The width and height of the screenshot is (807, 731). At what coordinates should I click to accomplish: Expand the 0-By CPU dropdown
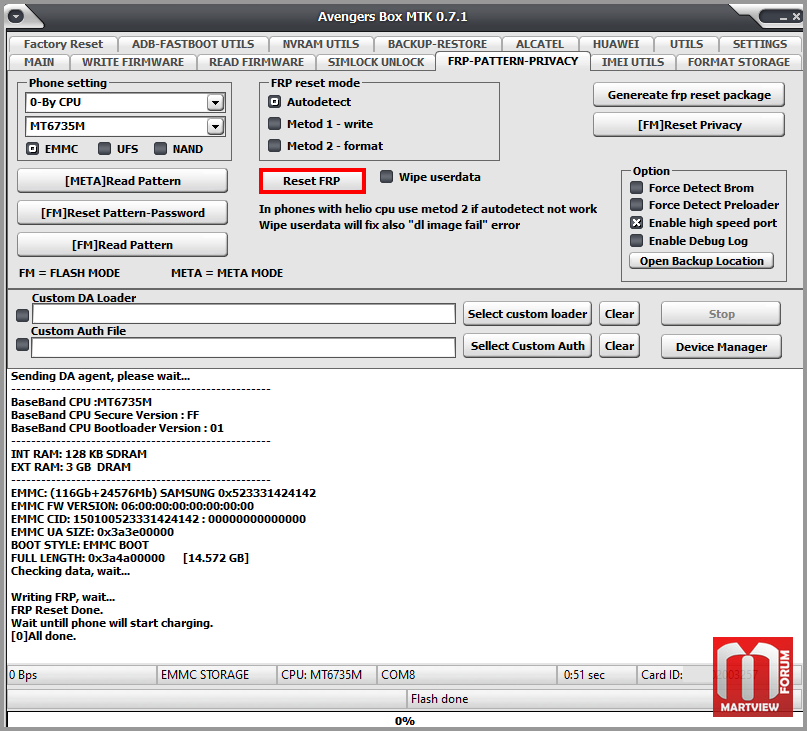pos(215,102)
